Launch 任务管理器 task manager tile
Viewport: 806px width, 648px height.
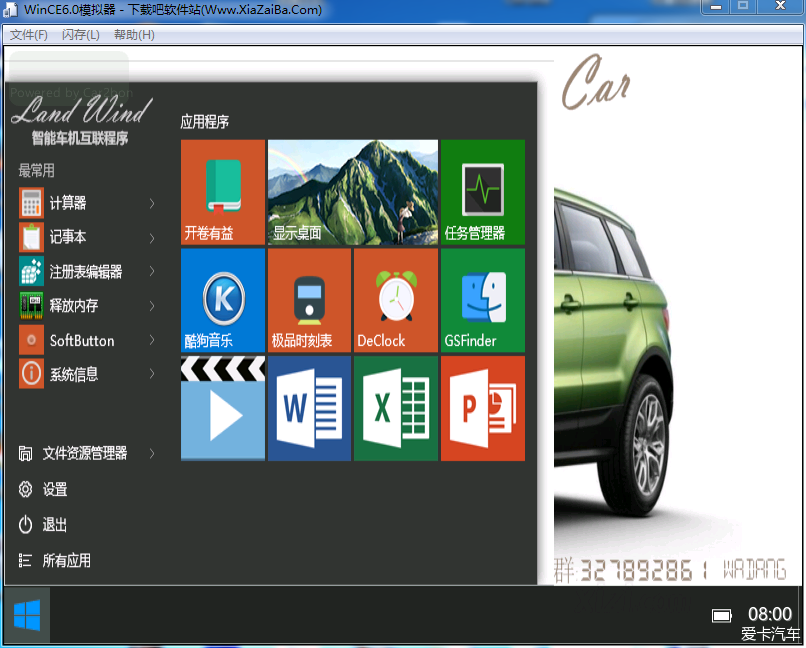483,192
